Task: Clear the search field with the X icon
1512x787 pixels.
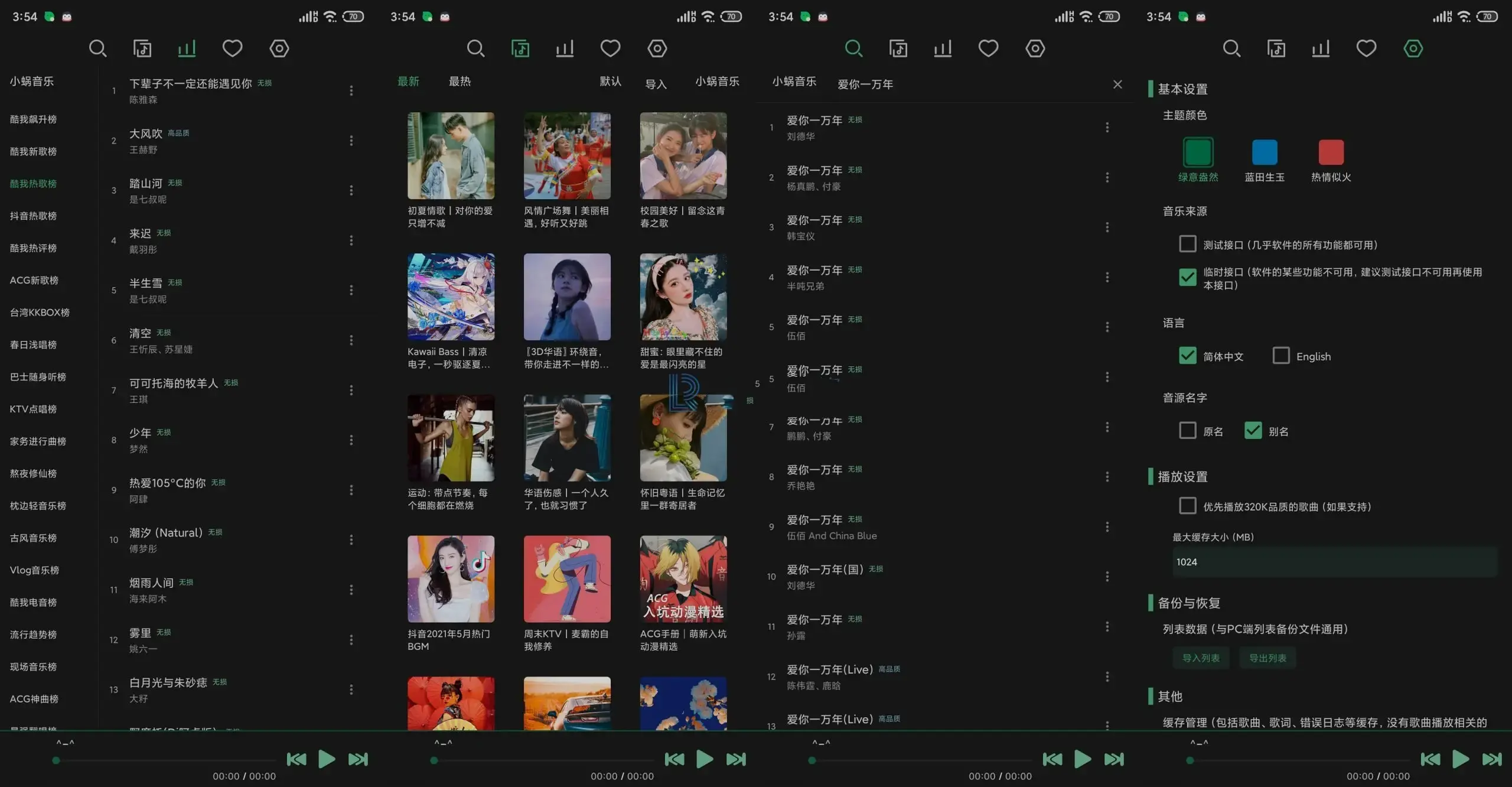Action: coord(1117,84)
